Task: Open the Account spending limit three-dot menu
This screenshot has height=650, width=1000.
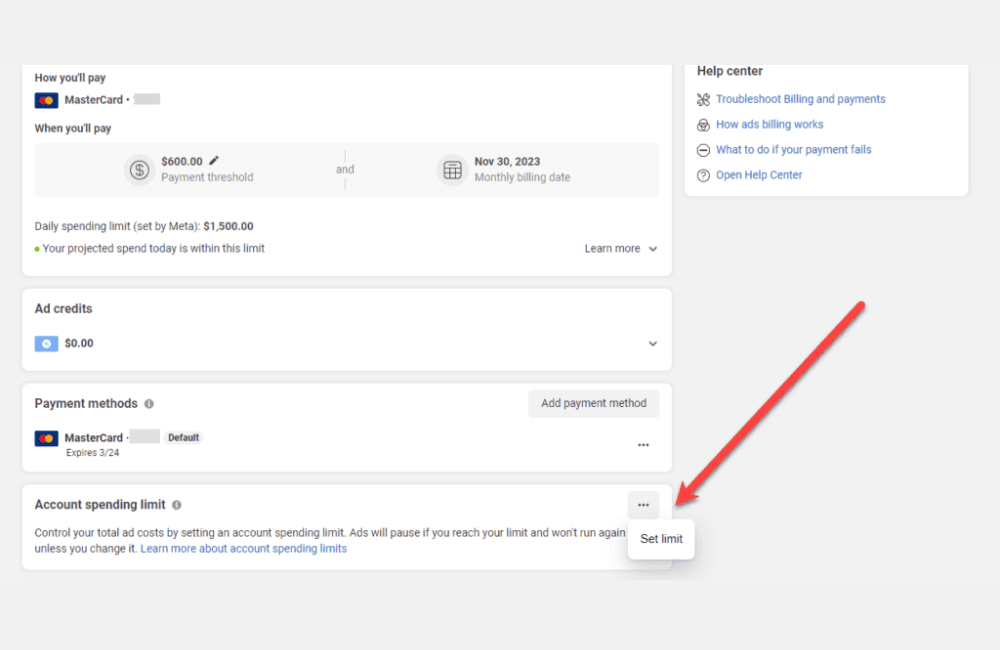Action: point(643,505)
